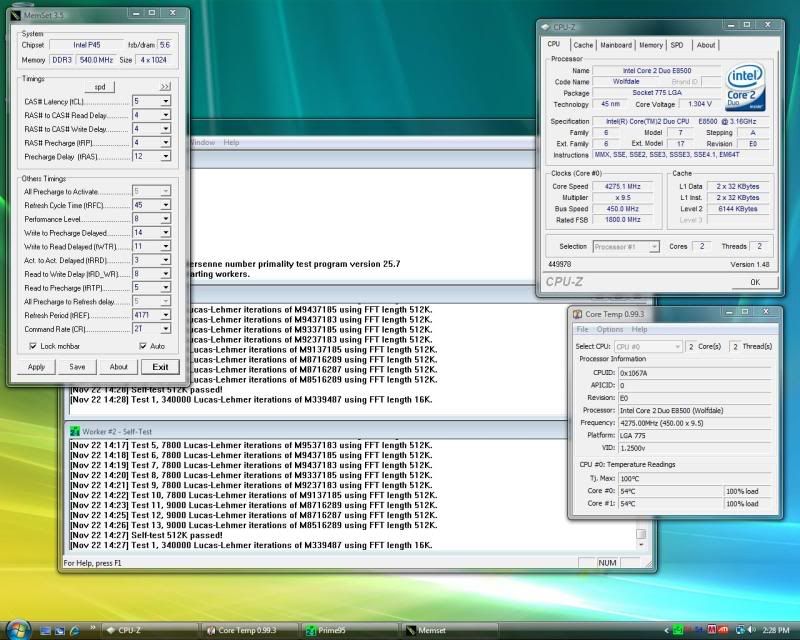Screen dimensions: 800x640
Task: Open the Refresh Cycle Time (tRFC) dropdown
Action: point(166,204)
